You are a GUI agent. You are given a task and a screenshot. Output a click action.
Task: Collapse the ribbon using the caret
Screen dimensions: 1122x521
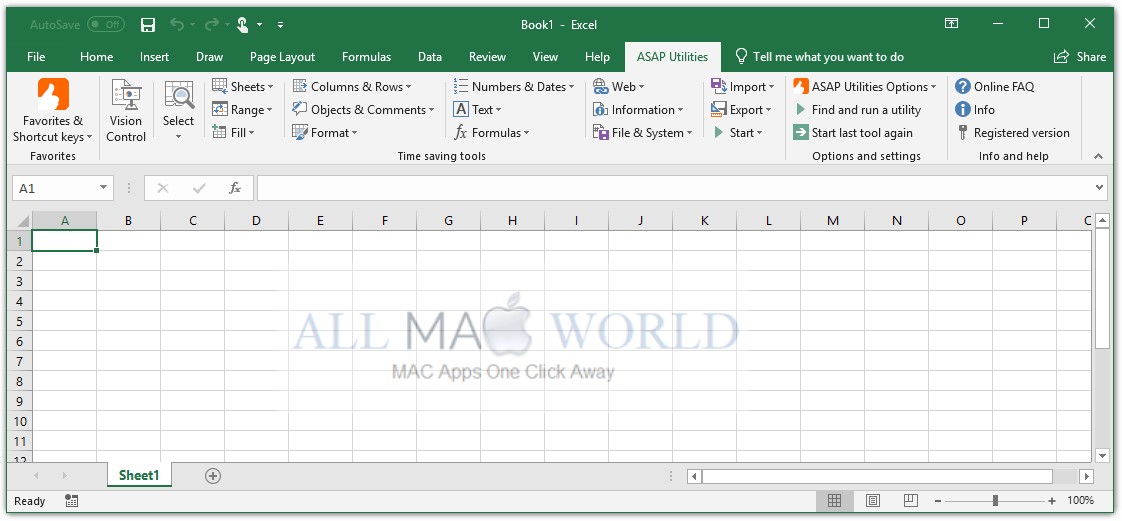point(1098,156)
